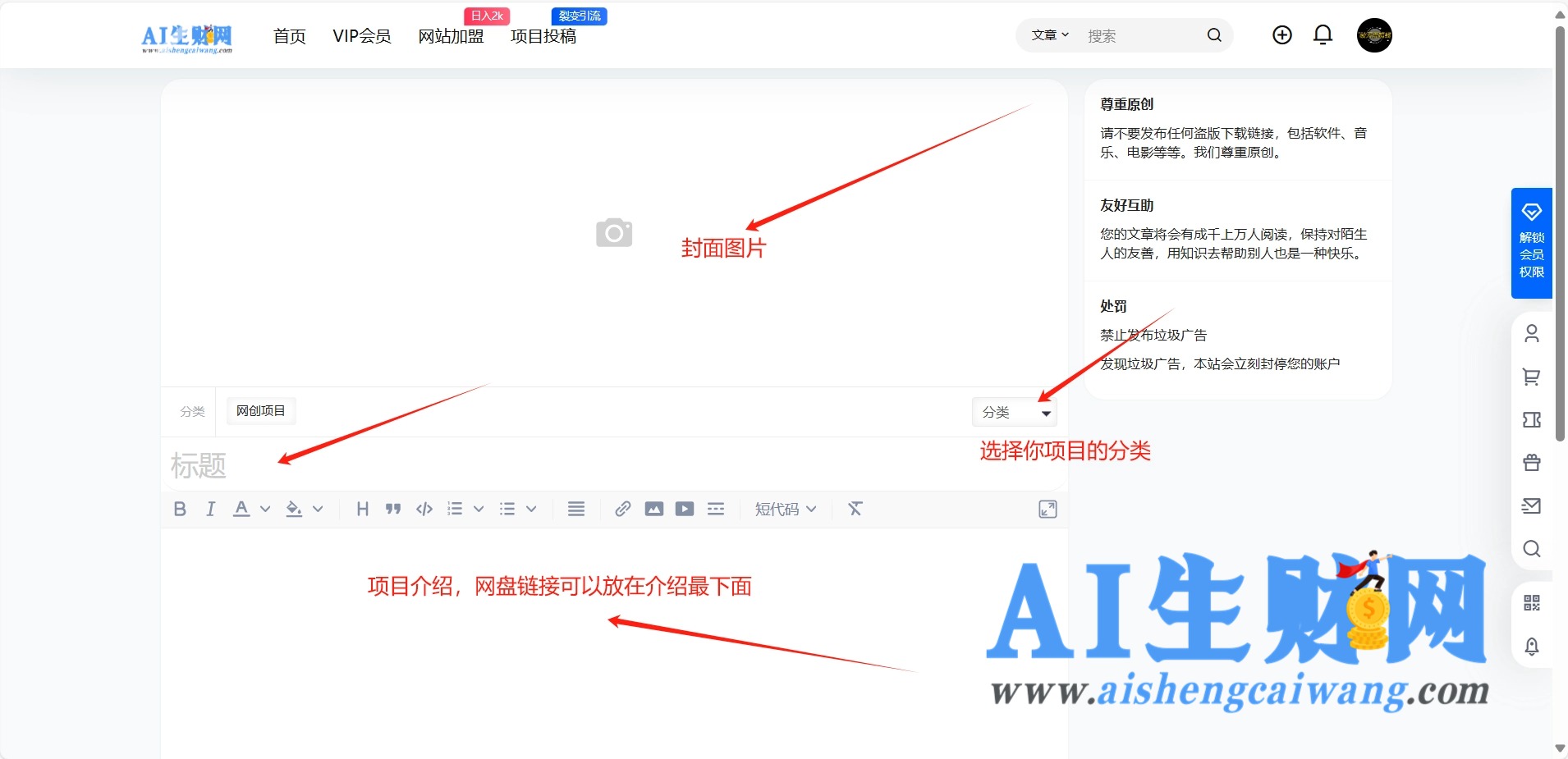
Task: Open the font color swatch picker
Action: coord(241,509)
